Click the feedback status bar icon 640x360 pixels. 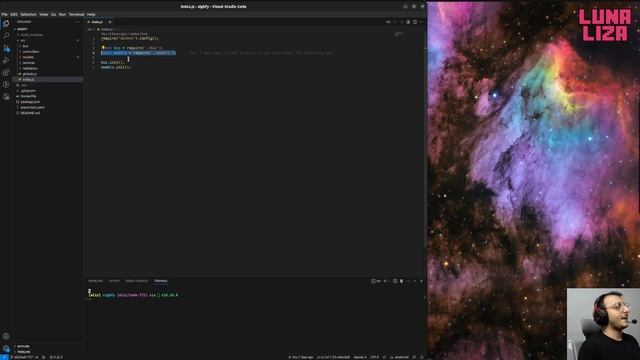pyautogui.click(x=414, y=357)
